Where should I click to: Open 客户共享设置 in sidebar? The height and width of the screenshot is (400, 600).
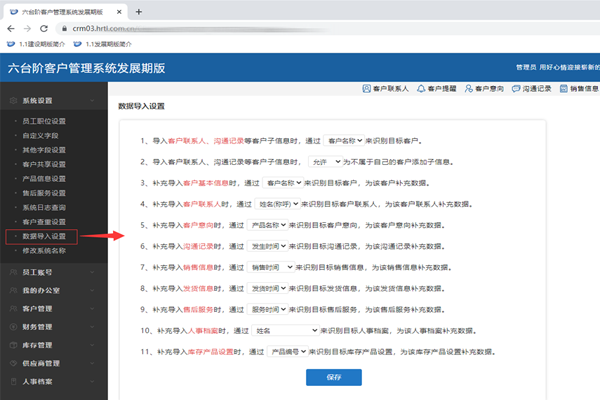pyautogui.click(x=44, y=165)
